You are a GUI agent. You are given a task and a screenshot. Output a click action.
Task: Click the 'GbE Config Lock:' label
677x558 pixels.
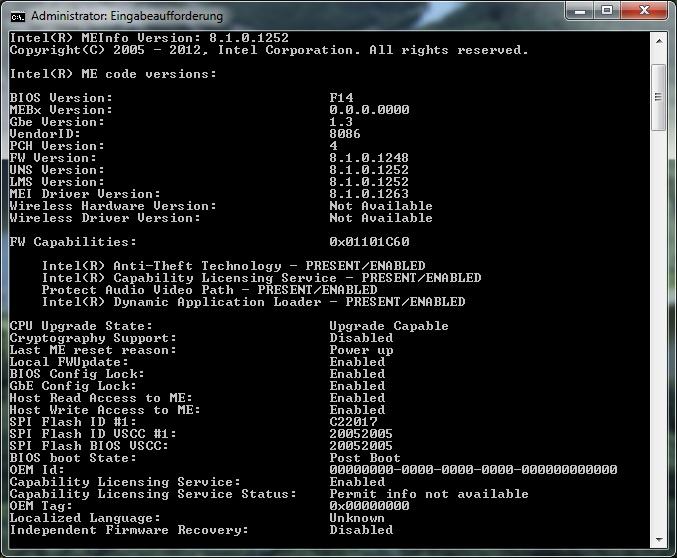tap(73, 386)
